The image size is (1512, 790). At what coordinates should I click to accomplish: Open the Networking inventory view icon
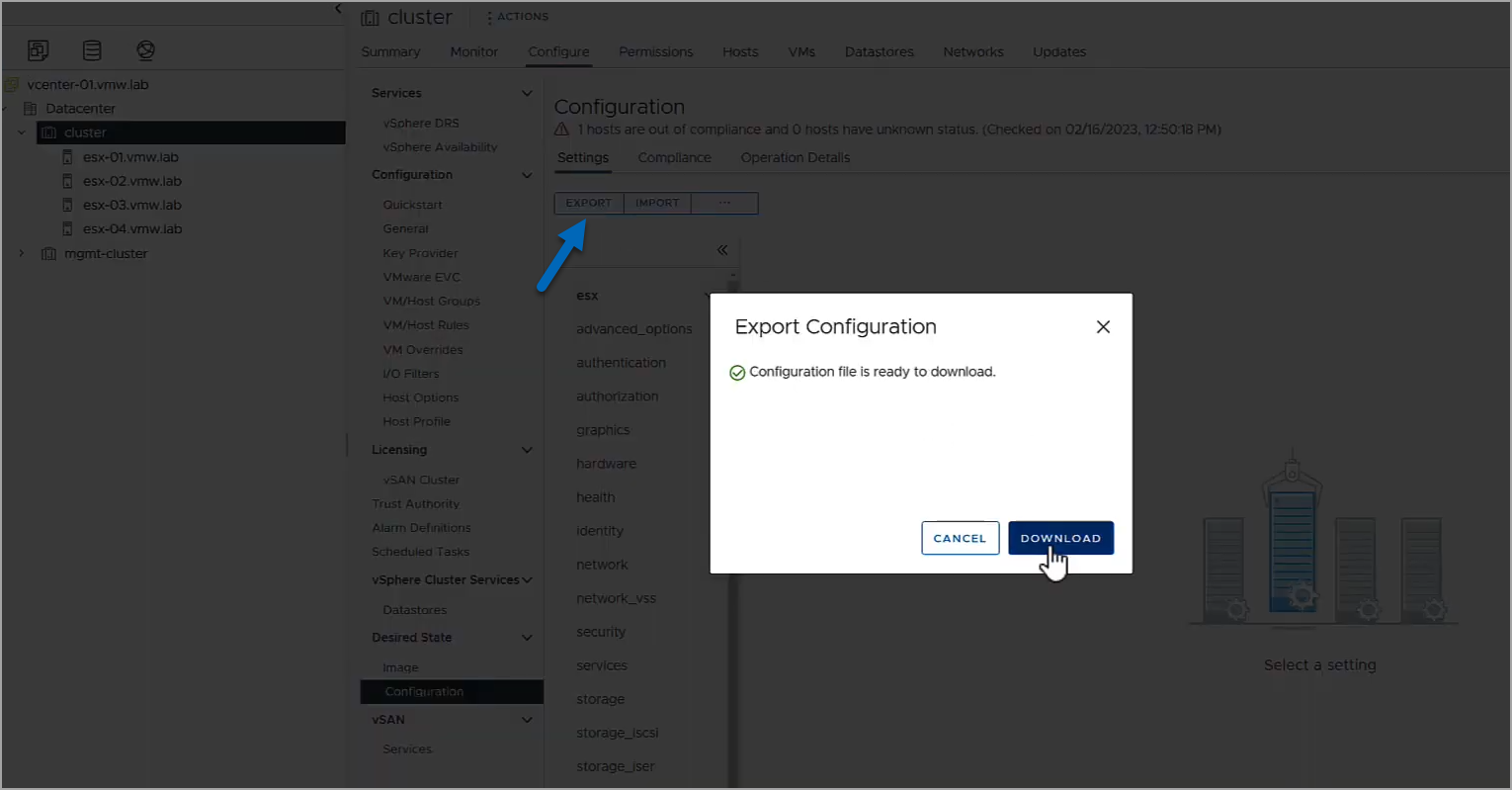tap(145, 50)
